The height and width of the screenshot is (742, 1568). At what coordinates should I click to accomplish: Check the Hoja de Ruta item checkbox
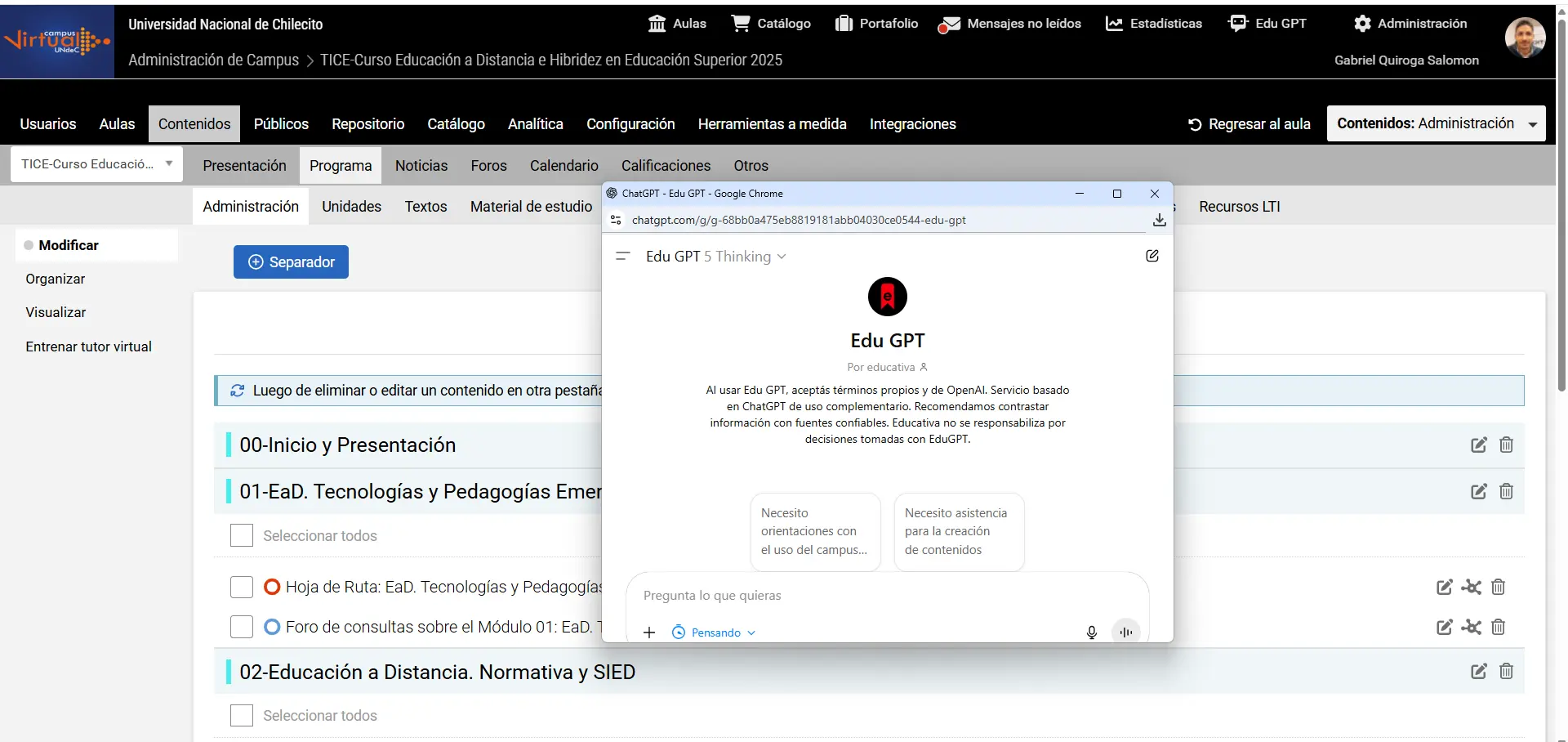pos(242,587)
